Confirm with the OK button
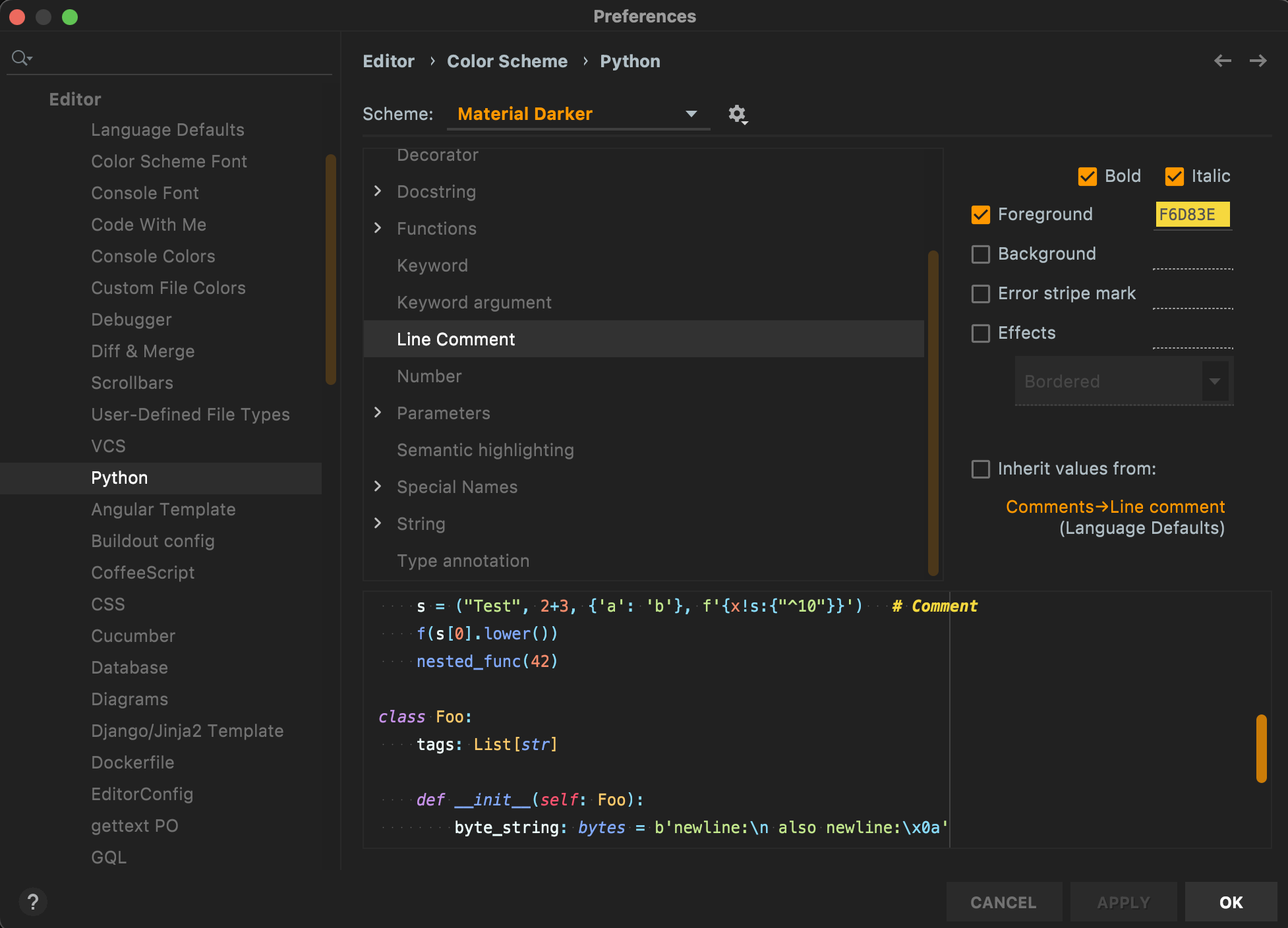Image resolution: width=1288 pixels, height=928 pixels. point(1231,902)
